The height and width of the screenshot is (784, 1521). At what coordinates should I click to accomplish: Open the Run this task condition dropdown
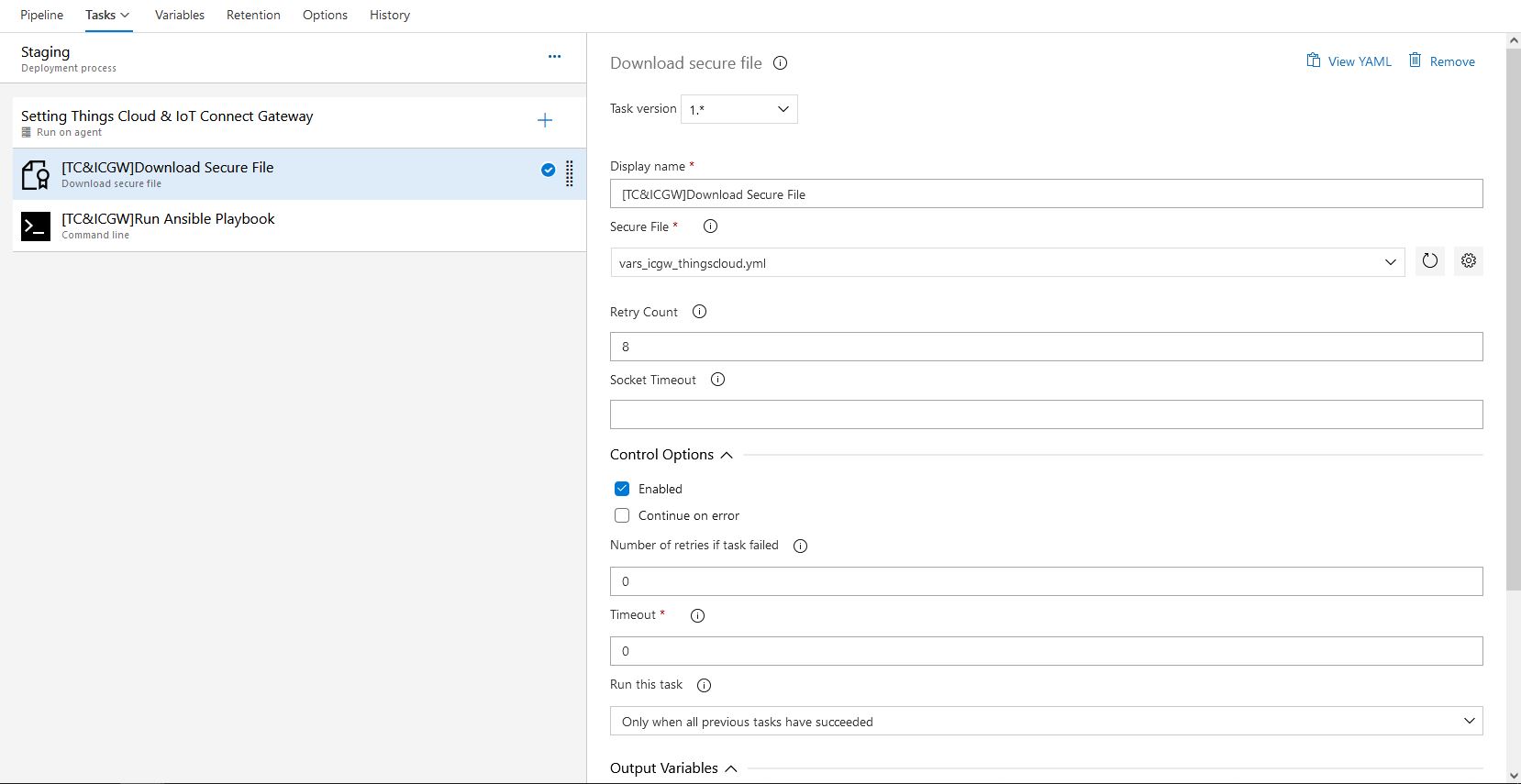[1046, 721]
